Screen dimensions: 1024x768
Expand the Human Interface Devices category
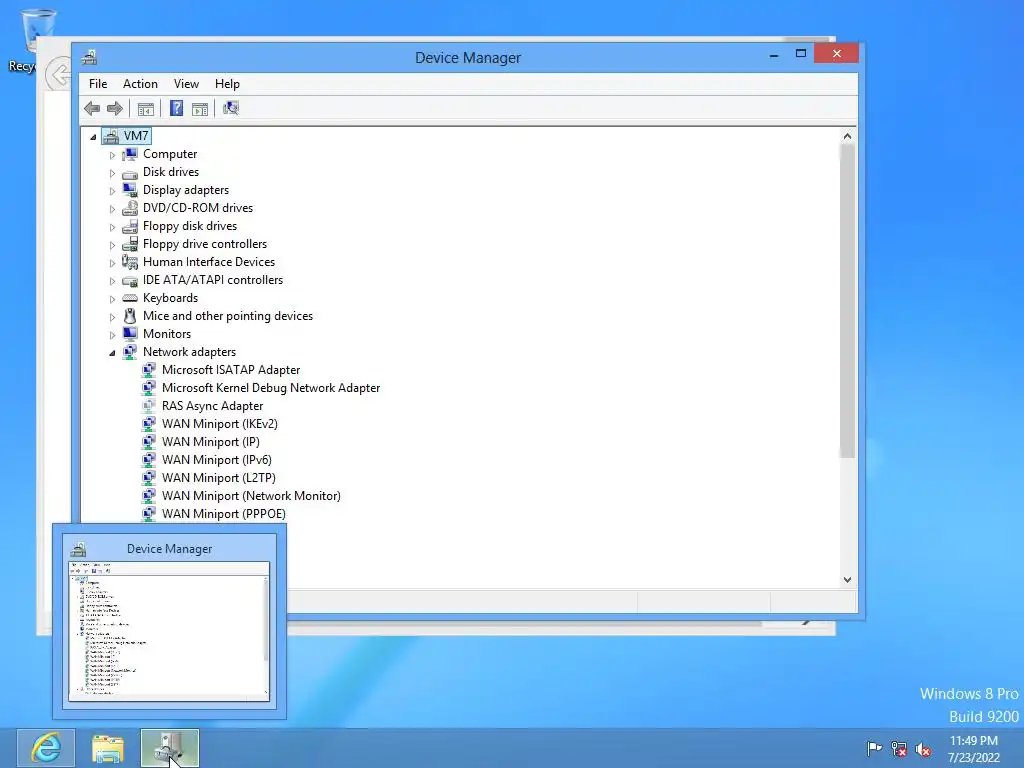[112, 263]
